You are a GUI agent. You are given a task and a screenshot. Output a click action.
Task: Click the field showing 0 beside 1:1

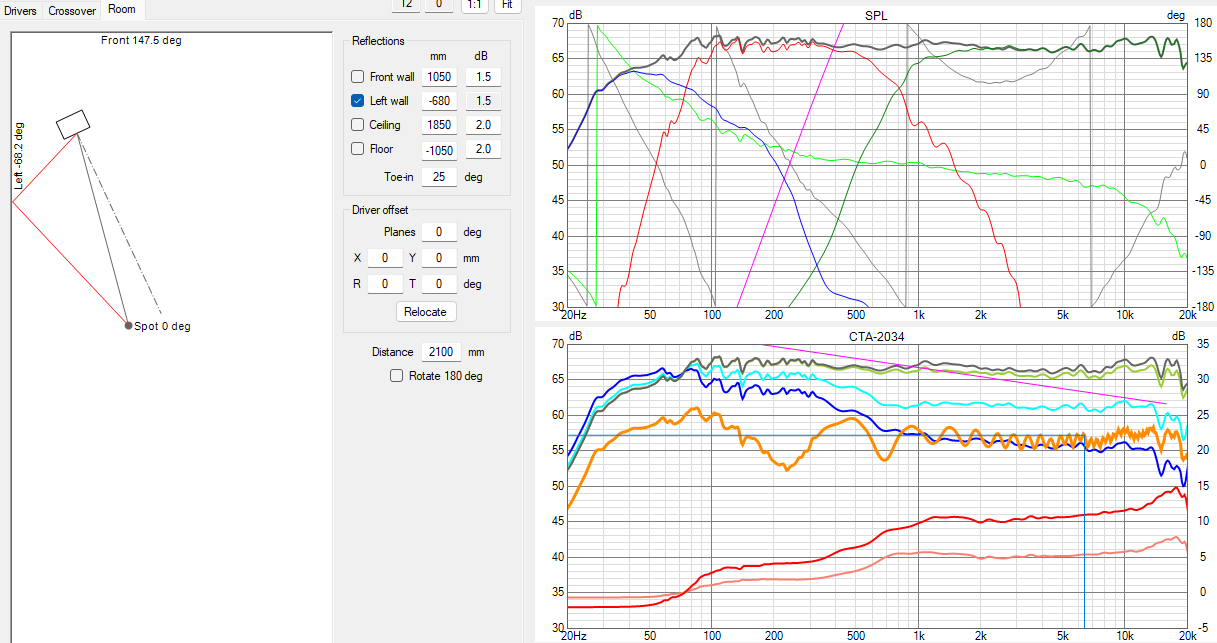point(439,4)
